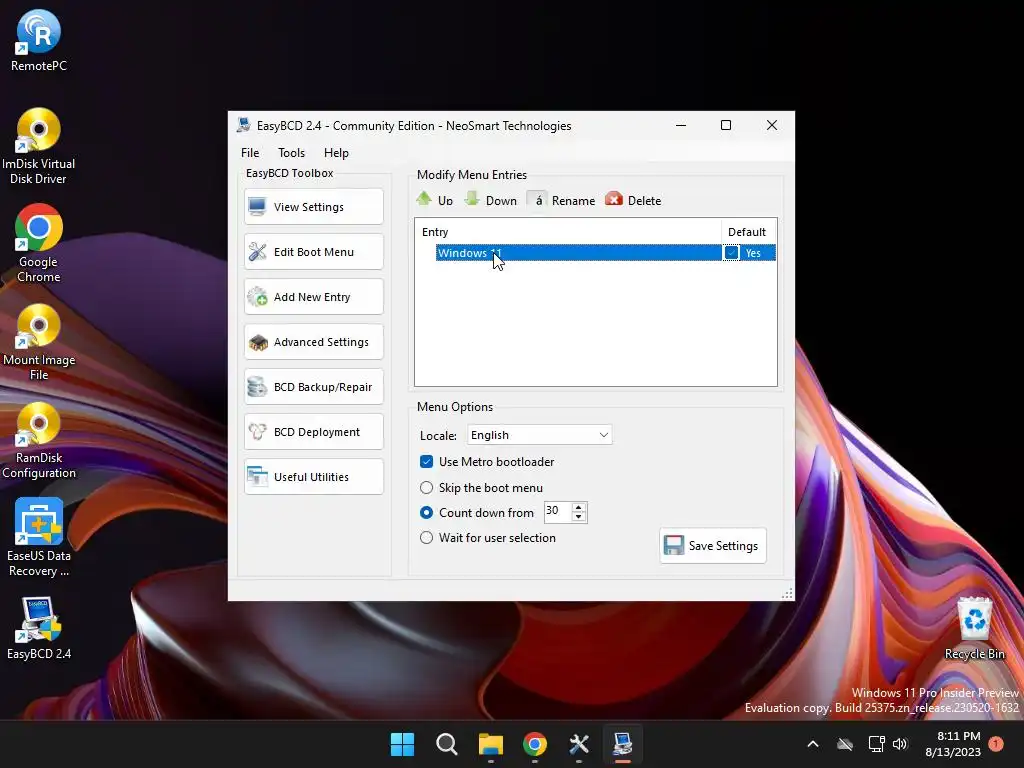Rename the selected boot entry

click(562, 200)
